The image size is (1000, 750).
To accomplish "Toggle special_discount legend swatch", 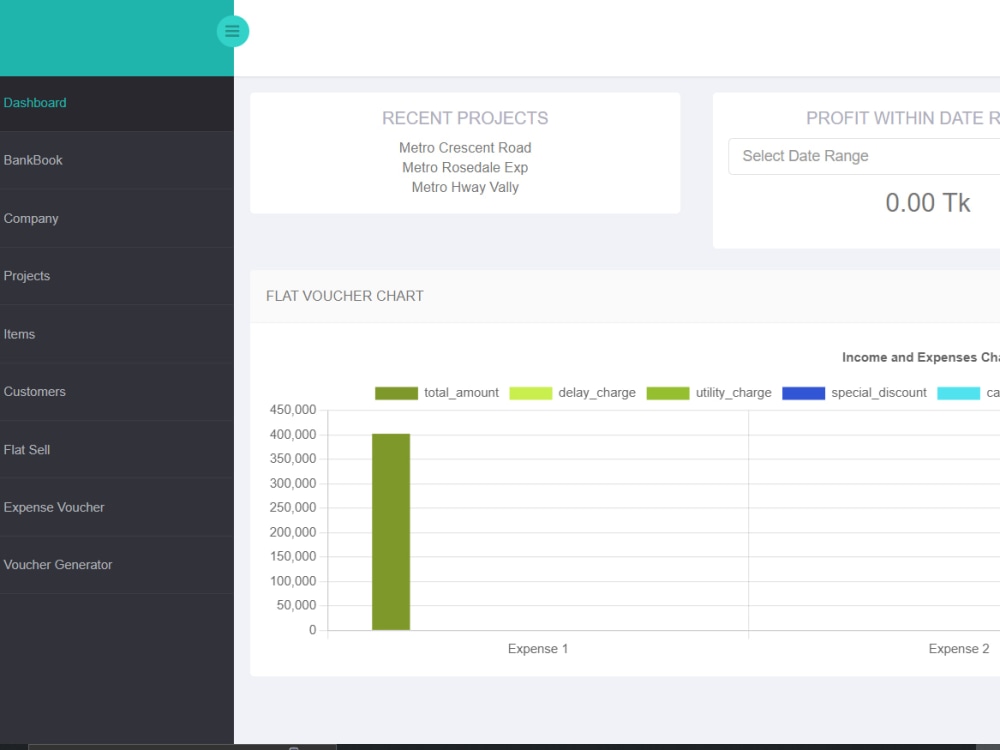I will point(803,393).
